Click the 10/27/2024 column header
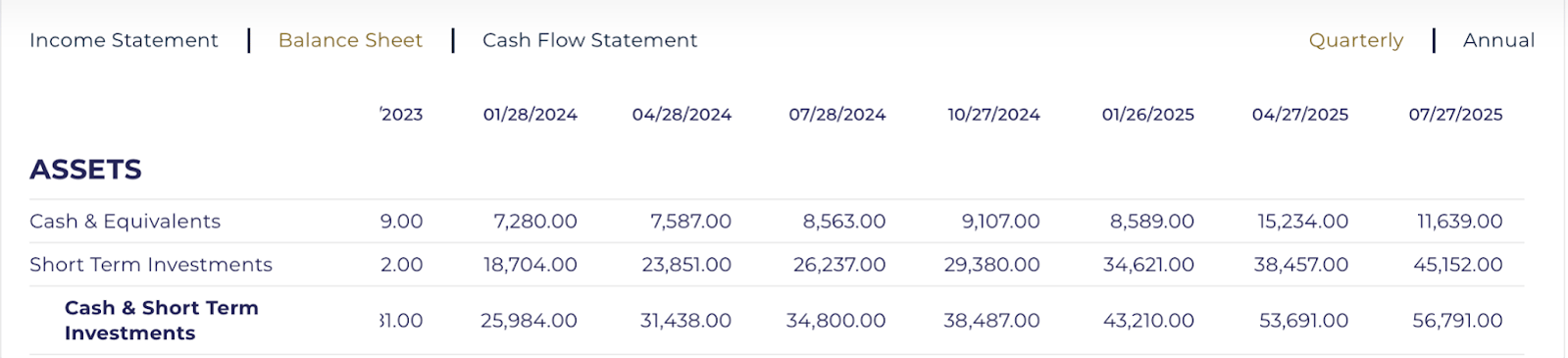This screenshot has width=1568, height=358. [x=993, y=115]
